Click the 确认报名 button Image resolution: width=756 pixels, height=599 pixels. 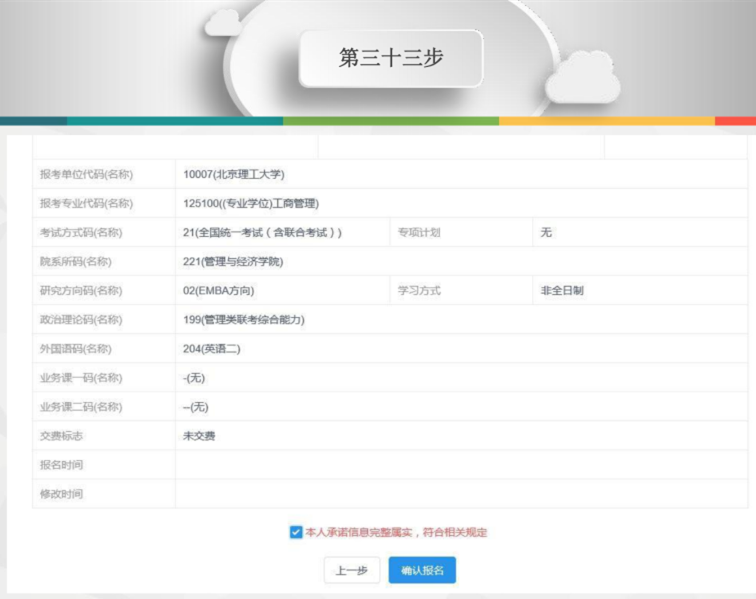pyautogui.click(x=422, y=570)
